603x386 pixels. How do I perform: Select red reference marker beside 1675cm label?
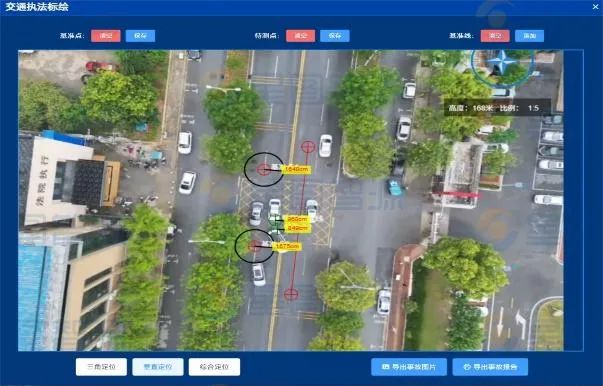[x=255, y=246]
